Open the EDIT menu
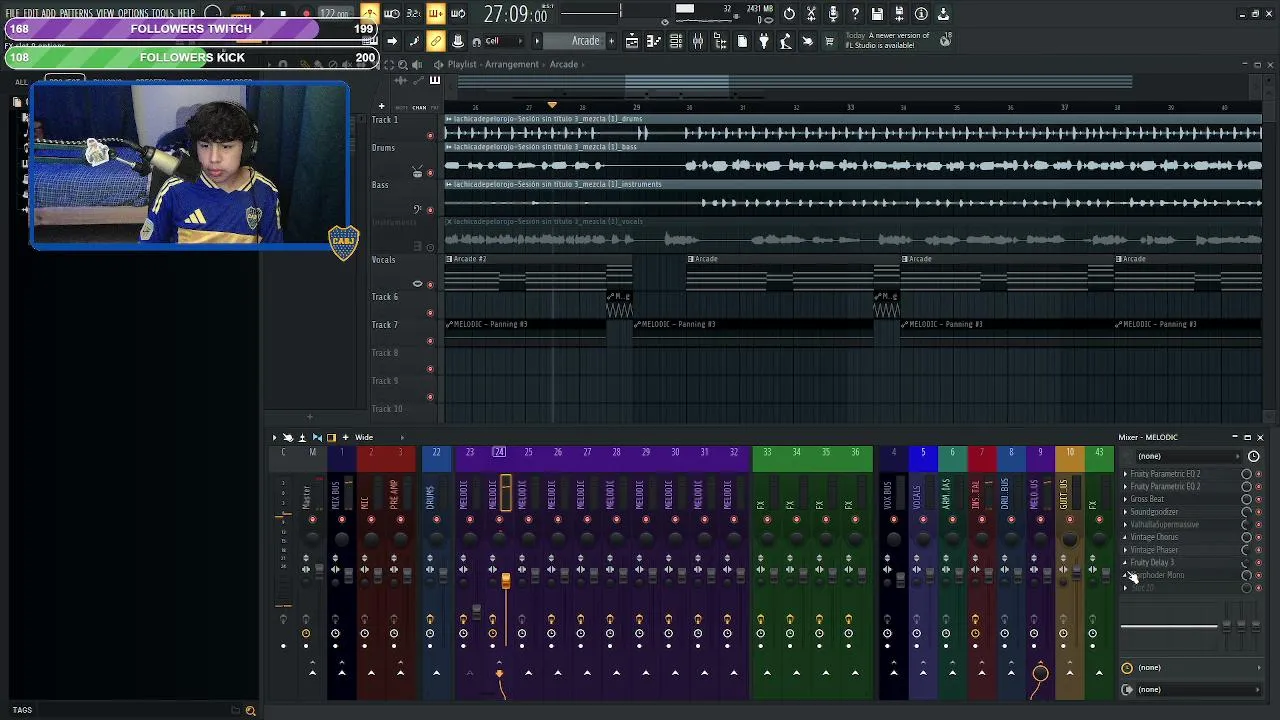 pos(31,14)
